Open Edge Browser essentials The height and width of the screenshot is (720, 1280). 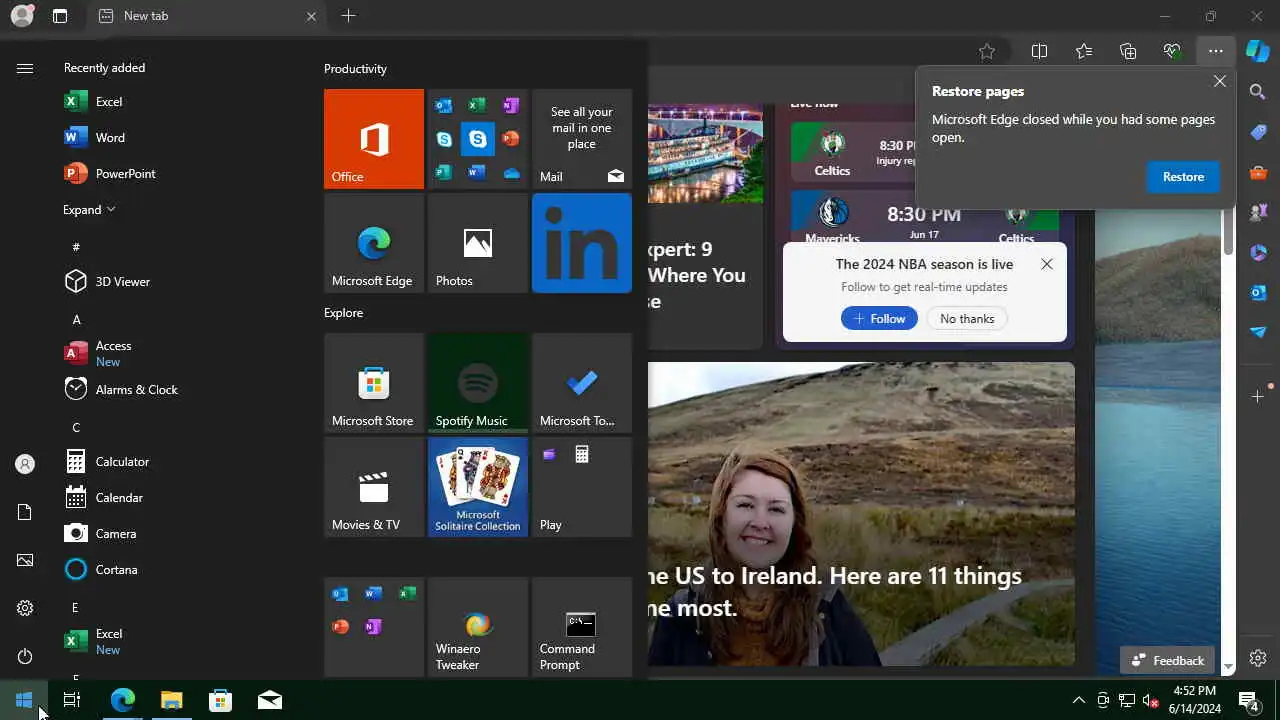pyautogui.click(x=1172, y=51)
